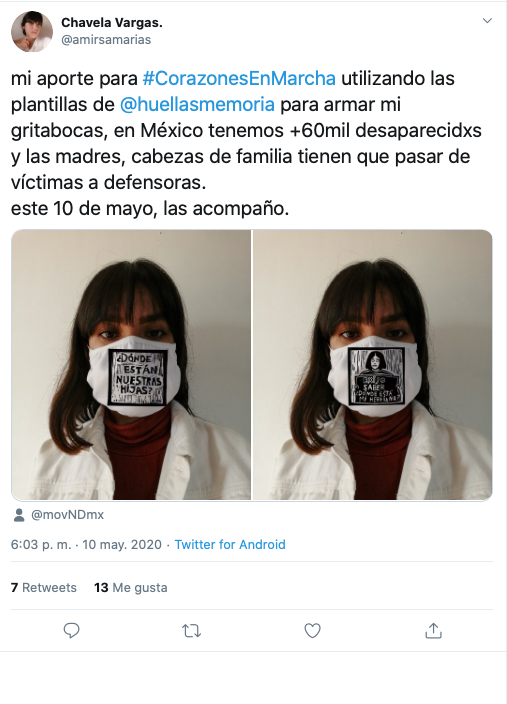
Task: Click the retweet arrows icon
Action: point(192,631)
